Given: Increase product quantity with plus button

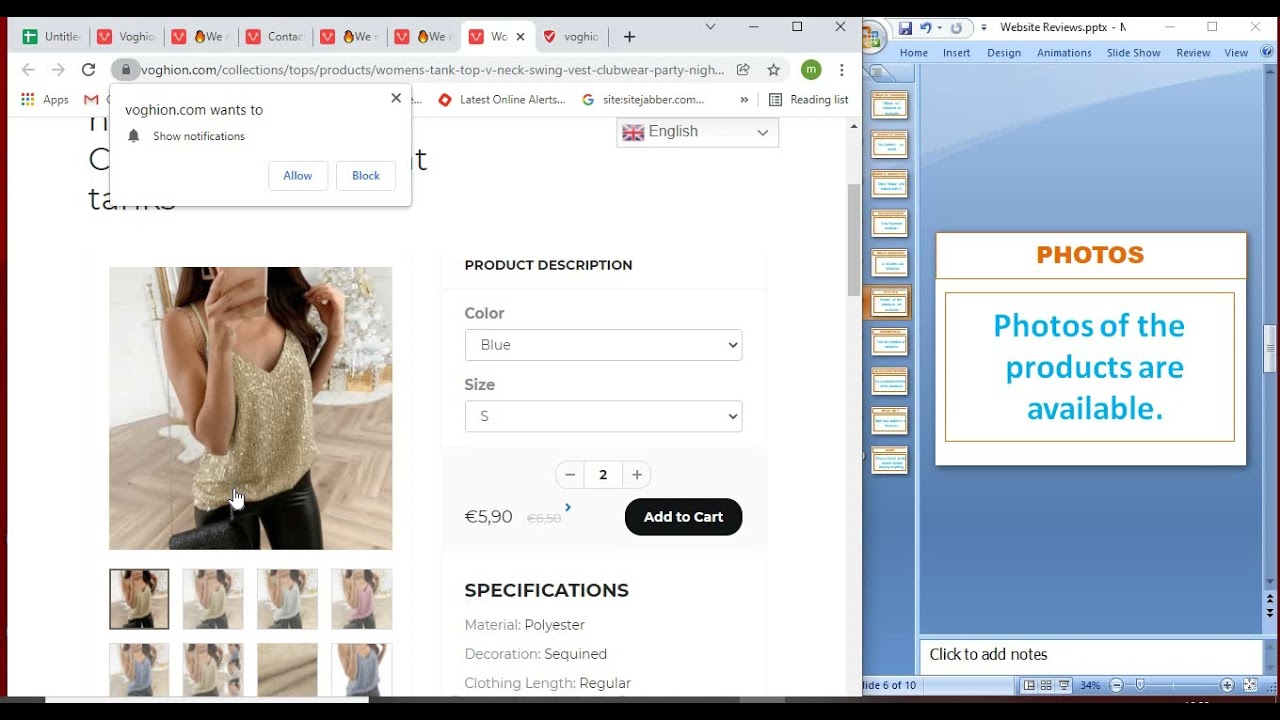Looking at the screenshot, I should click(x=637, y=475).
